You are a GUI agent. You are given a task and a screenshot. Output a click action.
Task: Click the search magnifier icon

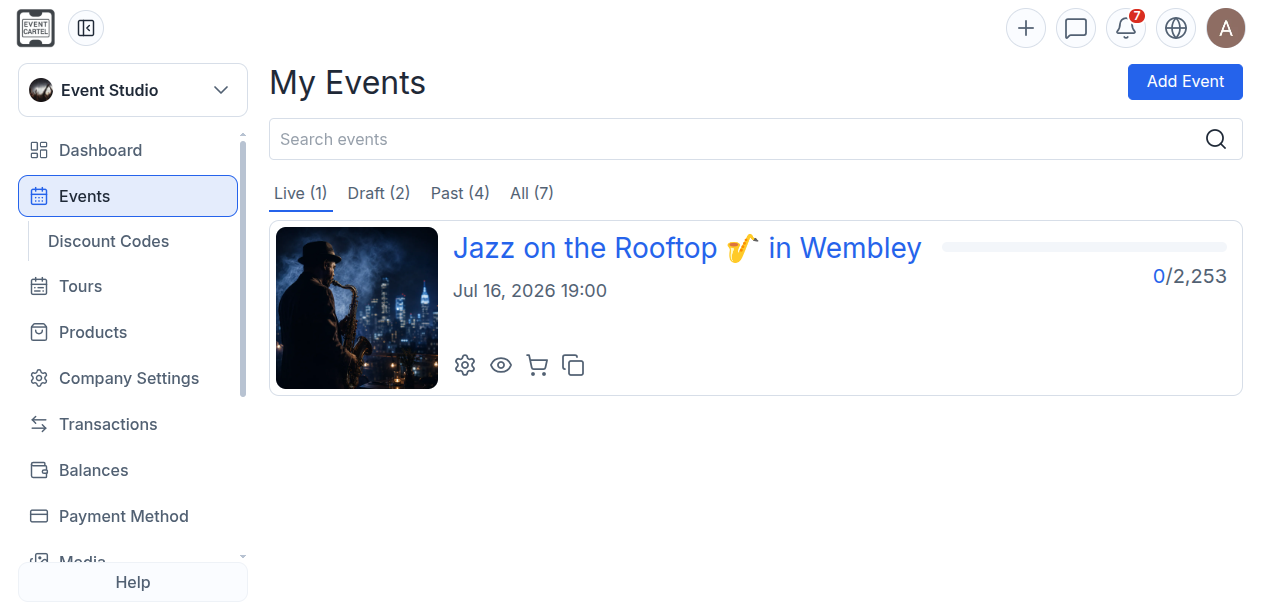1216,139
